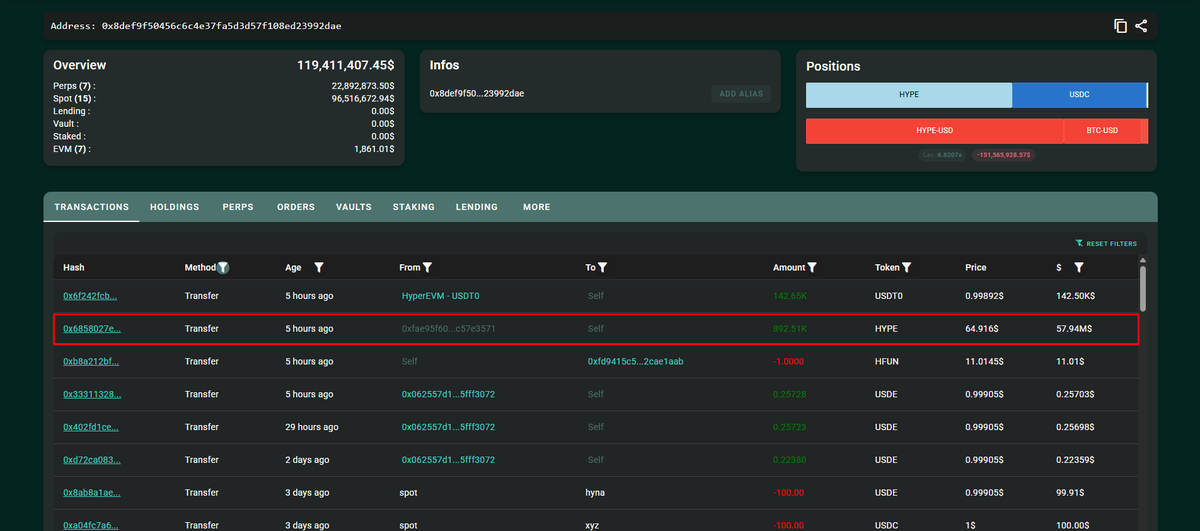Open the Vaults tab
1200x531 pixels.
pyautogui.click(x=354, y=207)
